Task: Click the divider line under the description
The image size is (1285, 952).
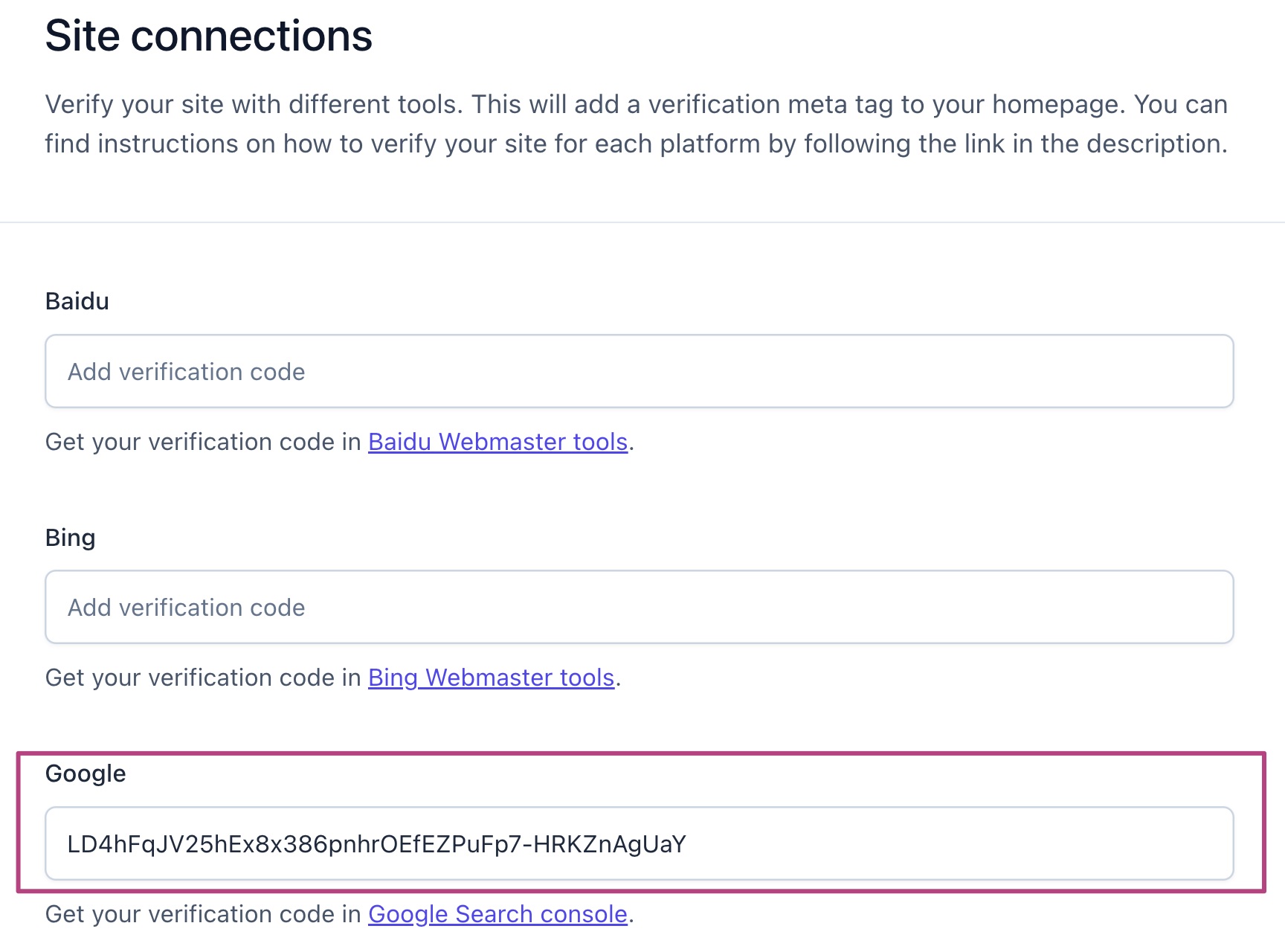Action: coord(642,222)
